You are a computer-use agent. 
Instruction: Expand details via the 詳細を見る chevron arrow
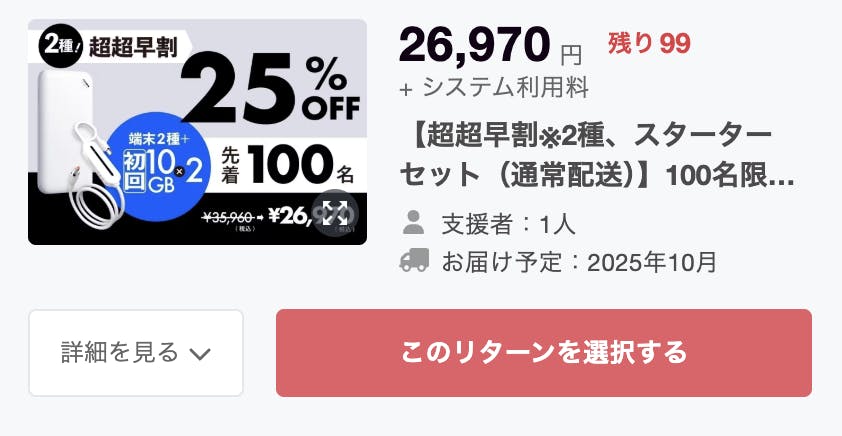[200, 353]
